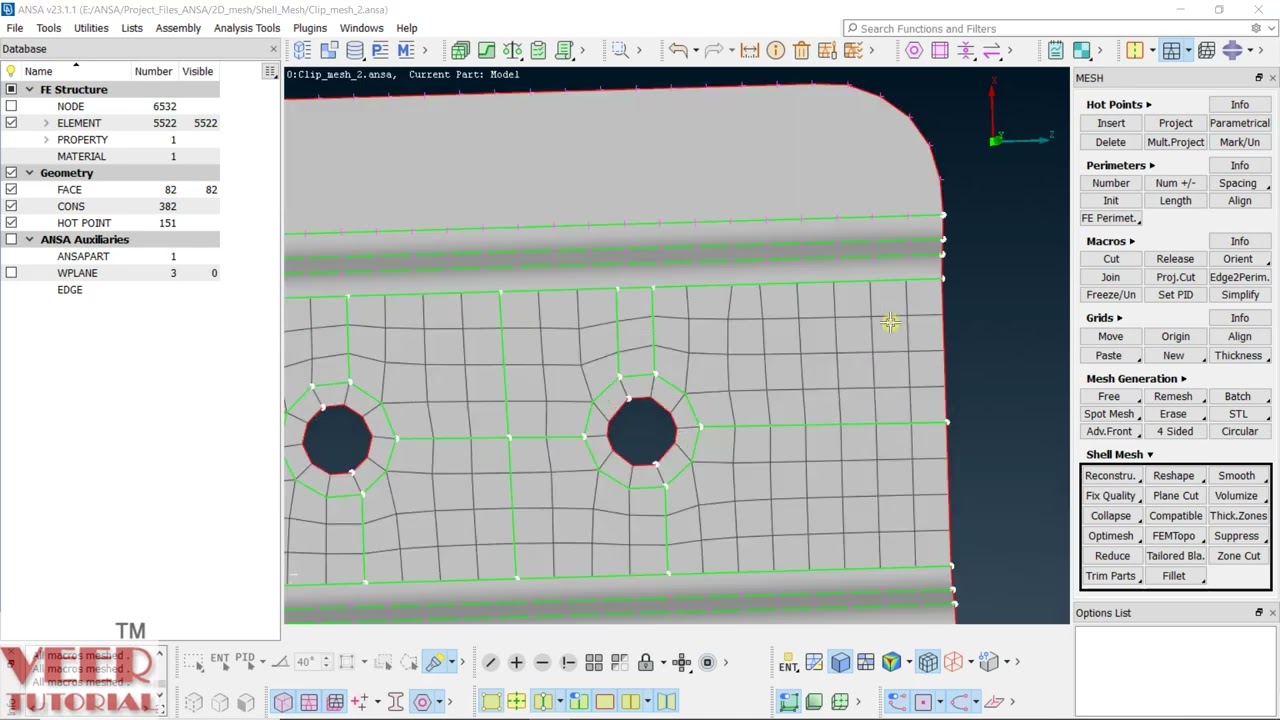Open the Windows menu

coord(361,28)
